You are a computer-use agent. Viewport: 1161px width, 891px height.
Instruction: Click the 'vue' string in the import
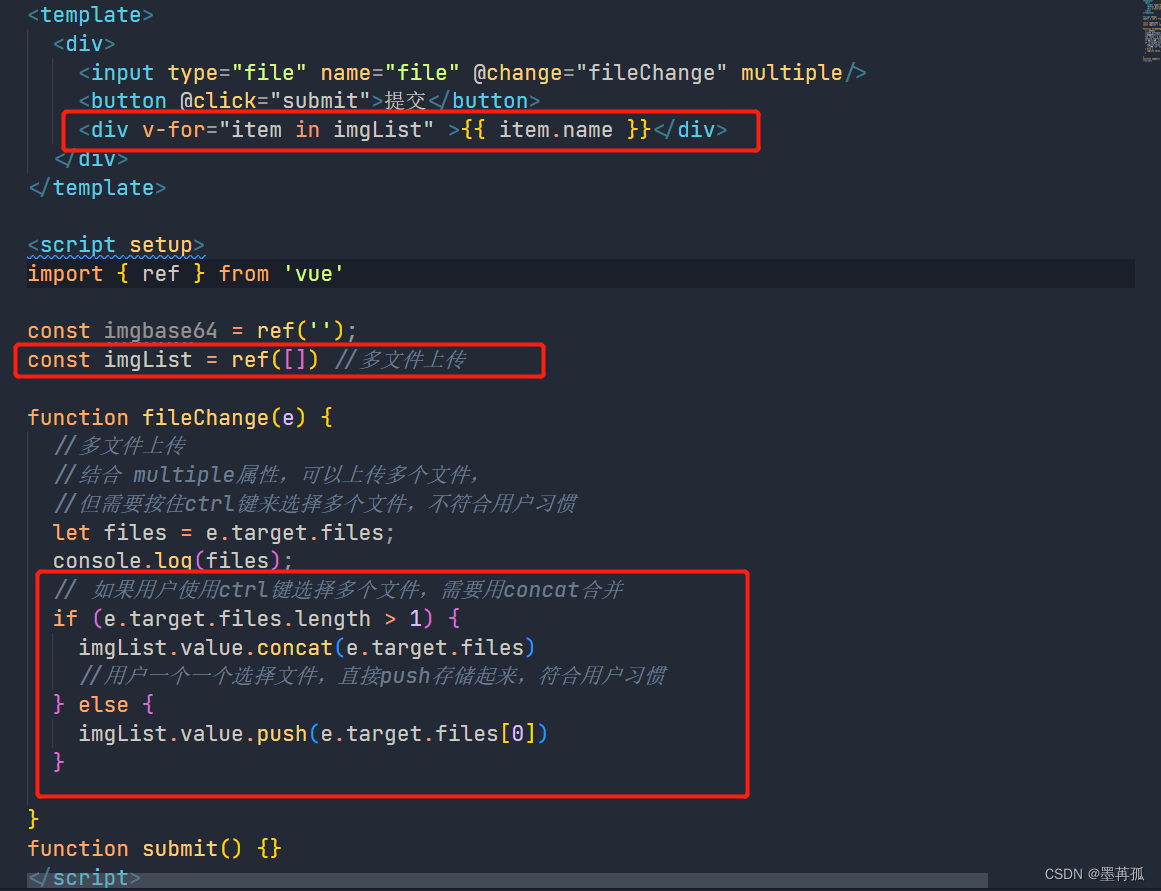click(x=313, y=273)
